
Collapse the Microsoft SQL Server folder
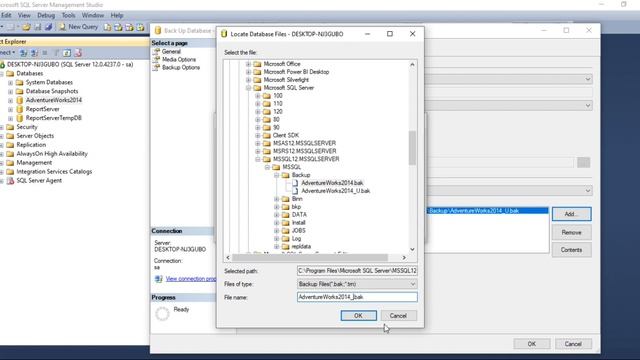(248, 88)
